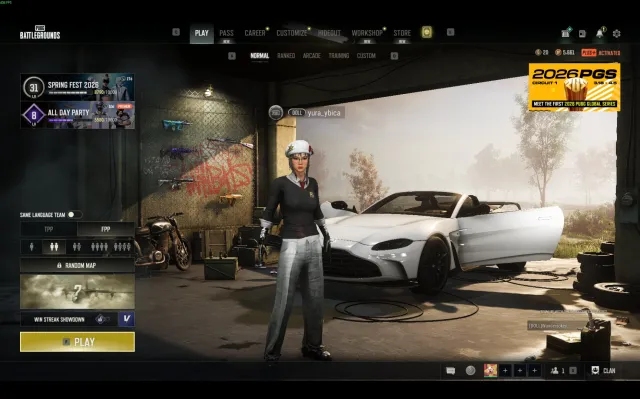Click the Random Map button

coord(78,266)
